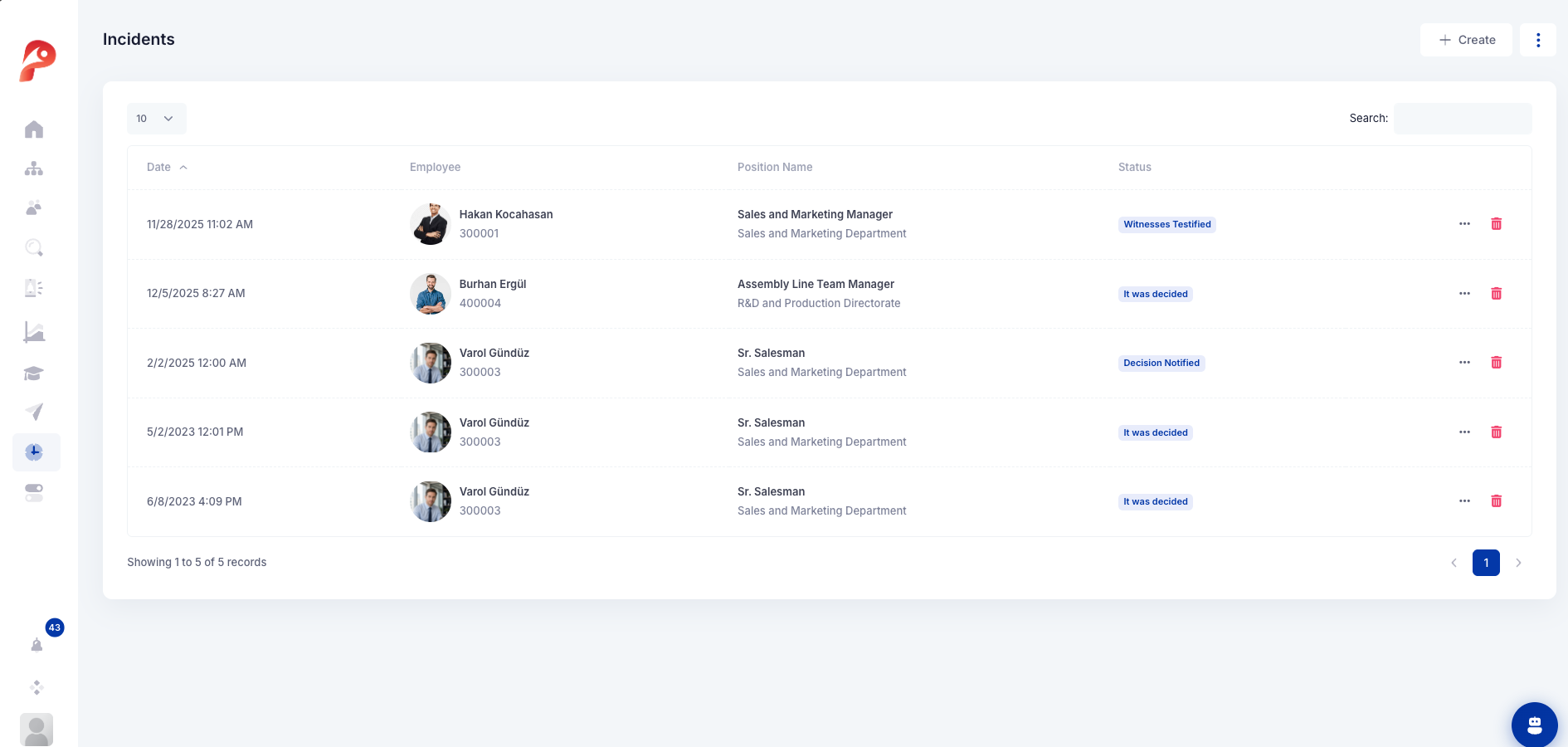This screenshot has height=747, width=1568.
Task: Open the performance chart sidebar icon
Action: pos(34,332)
